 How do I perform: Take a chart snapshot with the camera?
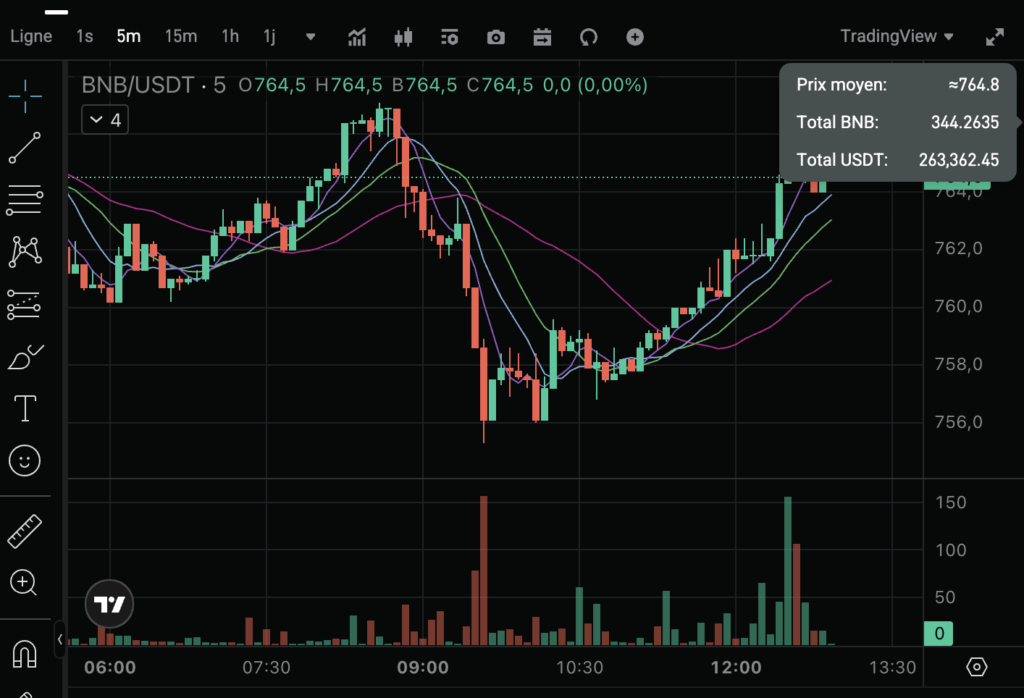(495, 37)
